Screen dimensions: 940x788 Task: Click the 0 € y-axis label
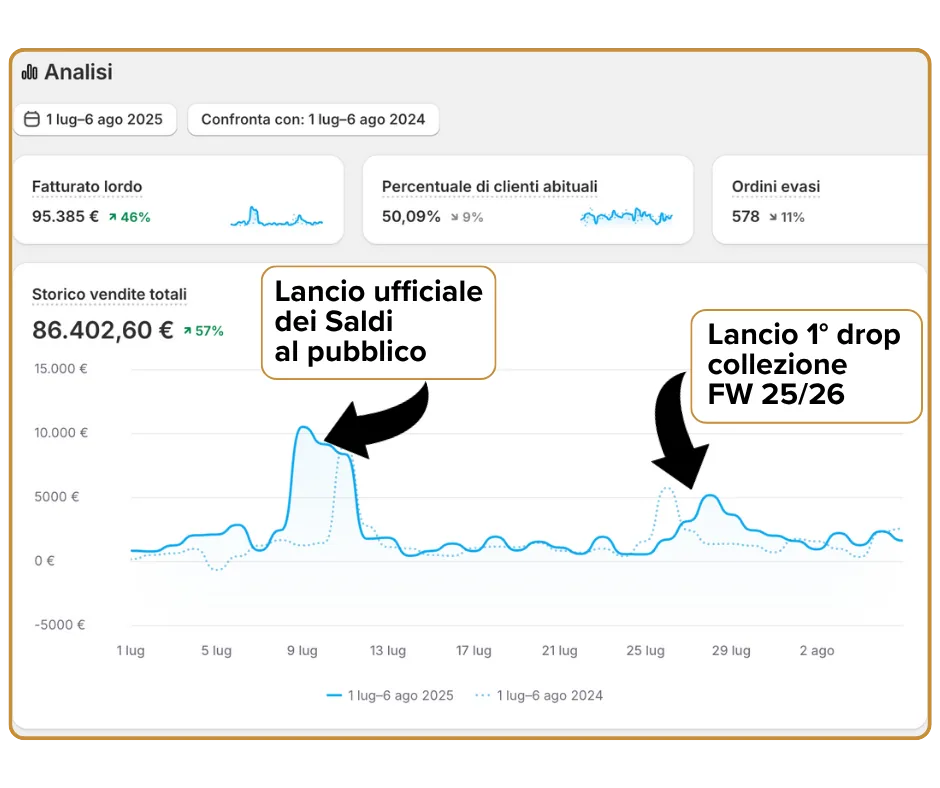point(44,561)
